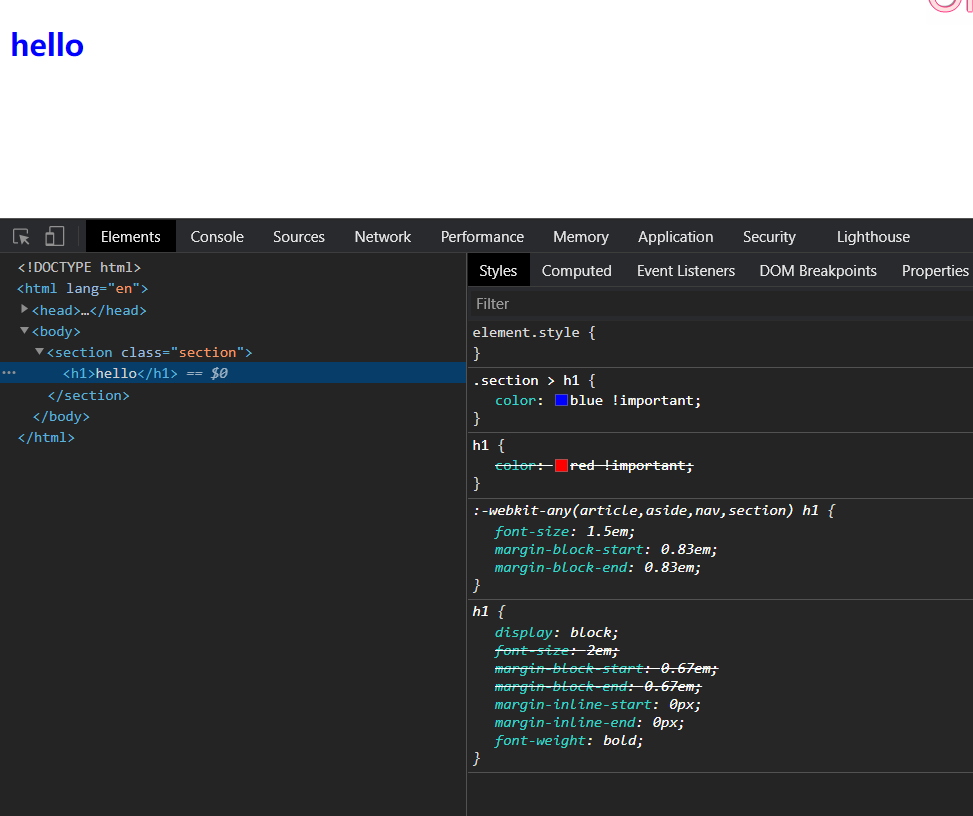973x816 pixels.
Task: Click the three-dots icon beside h1 row
Action: pos(9,373)
